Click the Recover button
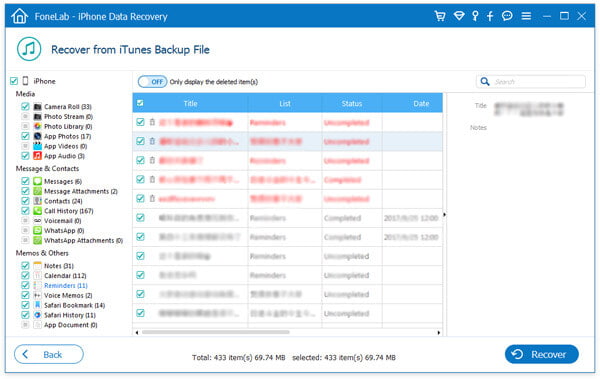 [541, 354]
